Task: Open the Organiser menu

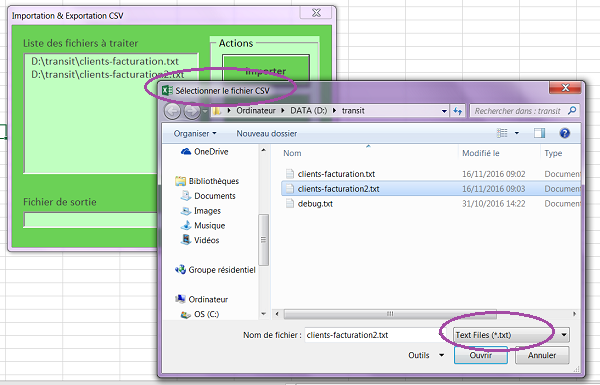Action: tap(195, 134)
